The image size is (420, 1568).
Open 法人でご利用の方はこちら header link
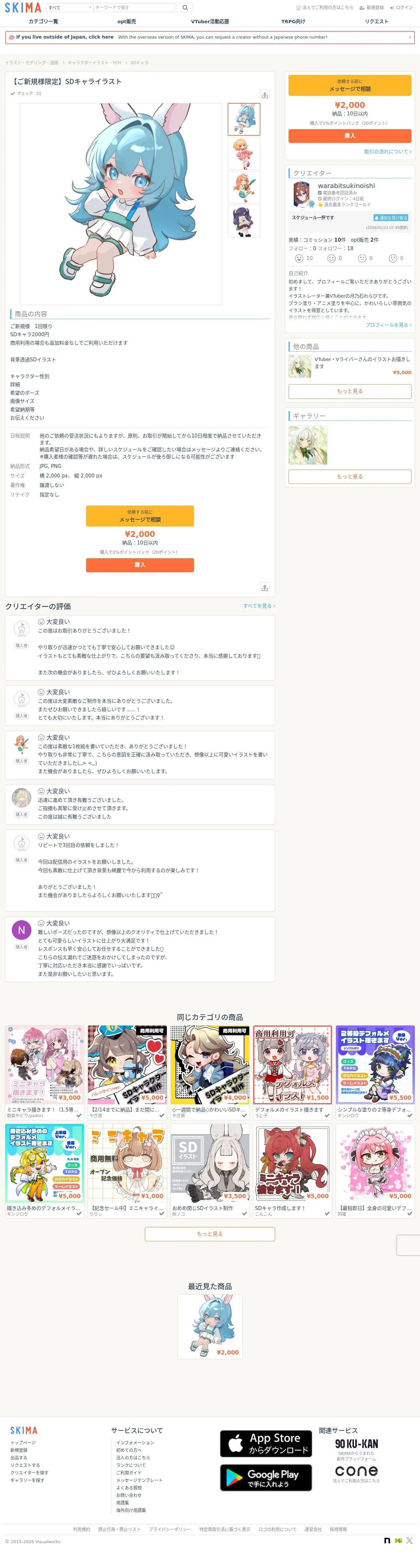pos(325,7)
